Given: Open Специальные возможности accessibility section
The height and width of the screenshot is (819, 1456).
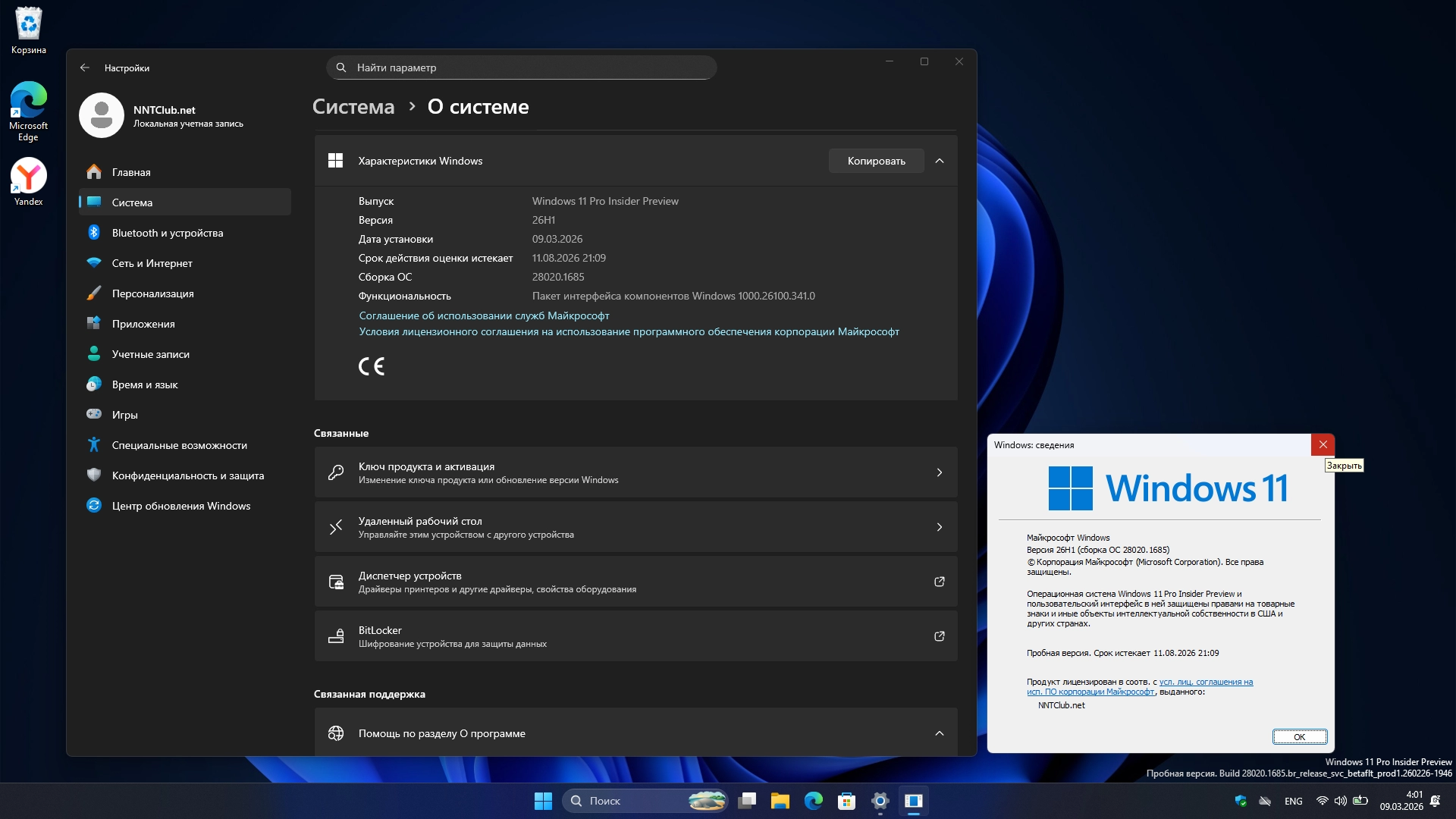Looking at the screenshot, I should pos(179,445).
